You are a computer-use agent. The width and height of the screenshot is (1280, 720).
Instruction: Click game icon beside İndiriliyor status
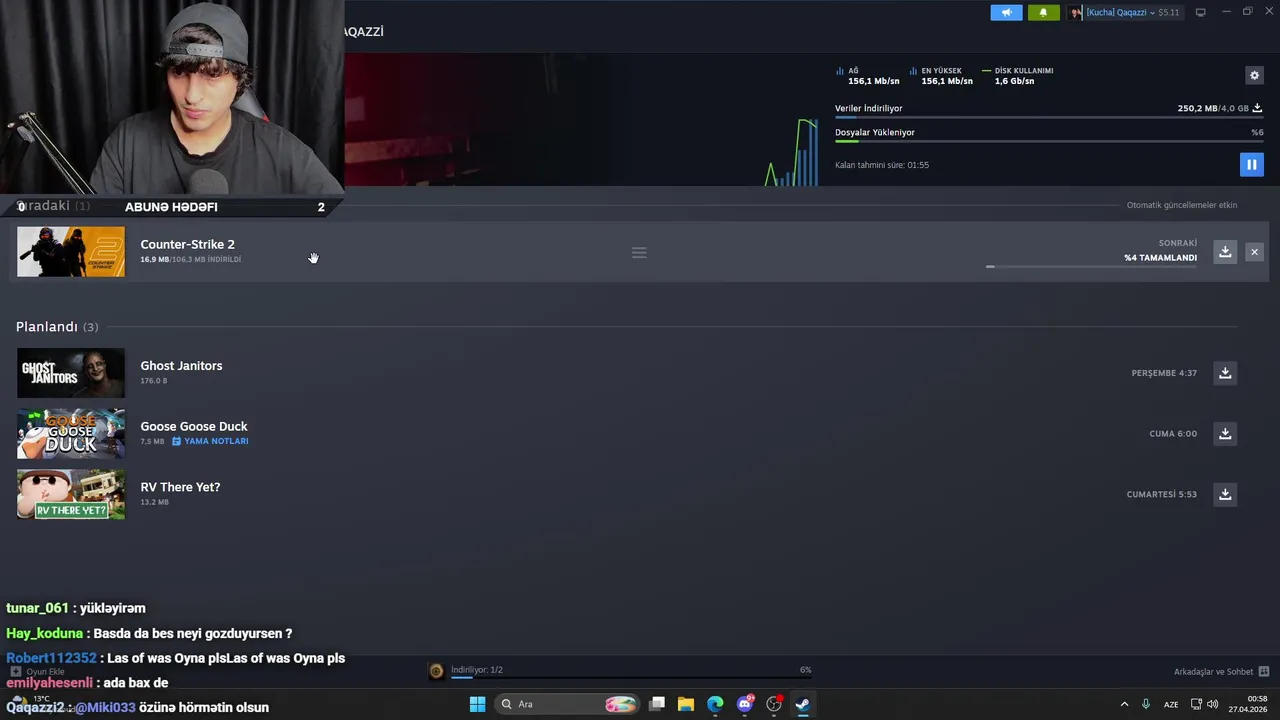pyautogui.click(x=436, y=671)
